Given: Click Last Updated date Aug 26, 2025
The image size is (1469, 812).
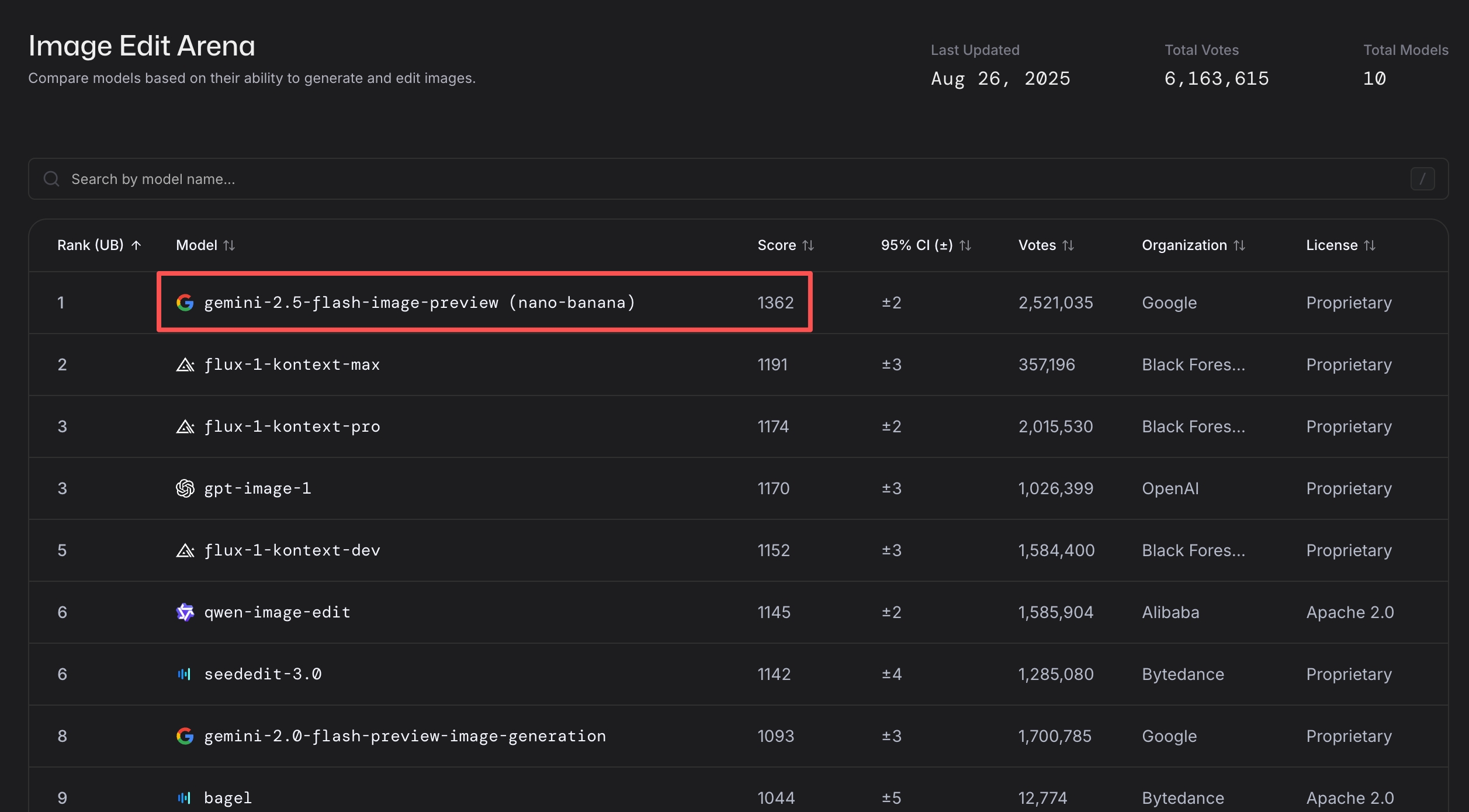Looking at the screenshot, I should (x=1000, y=78).
